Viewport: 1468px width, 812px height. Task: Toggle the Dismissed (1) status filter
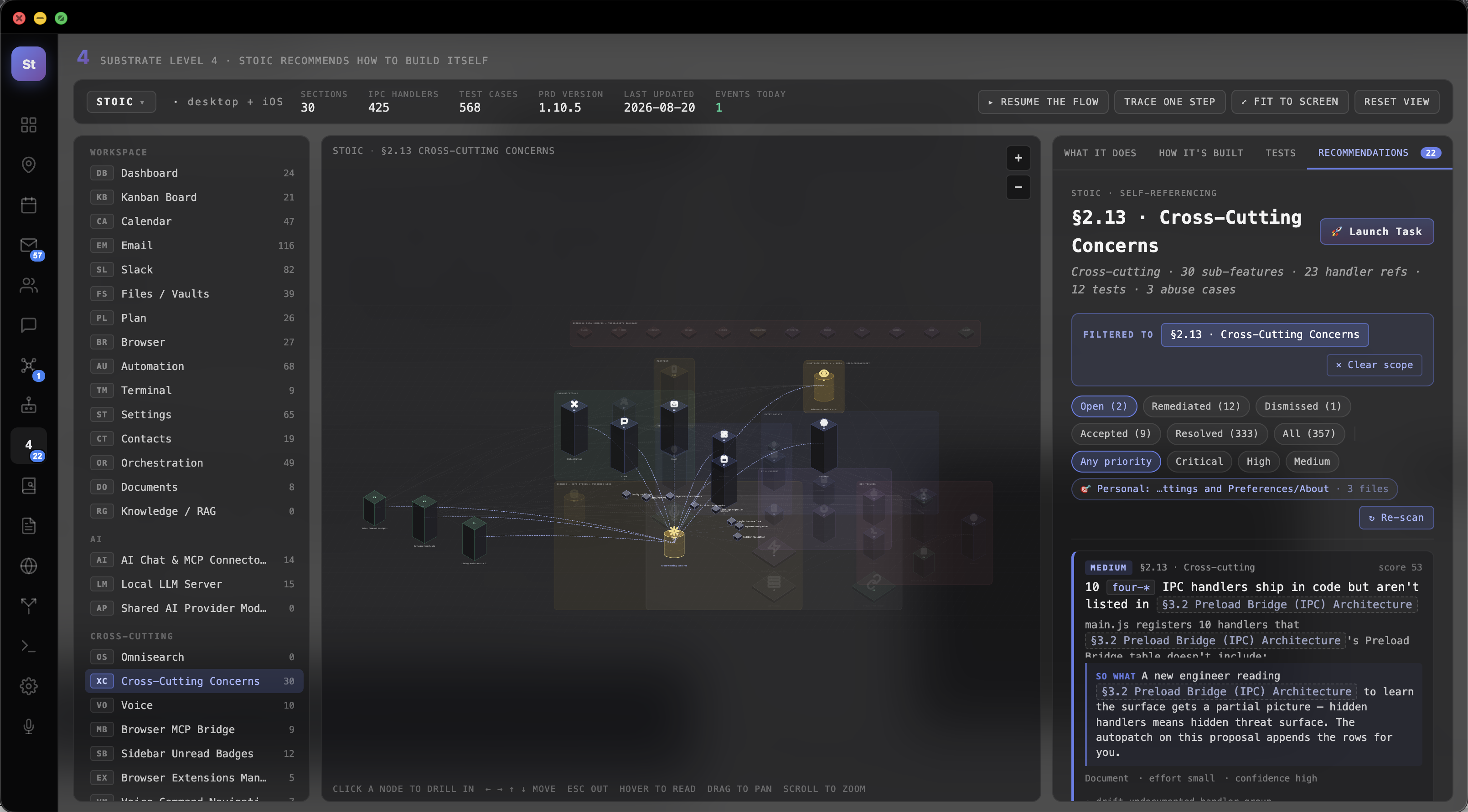(1303, 406)
